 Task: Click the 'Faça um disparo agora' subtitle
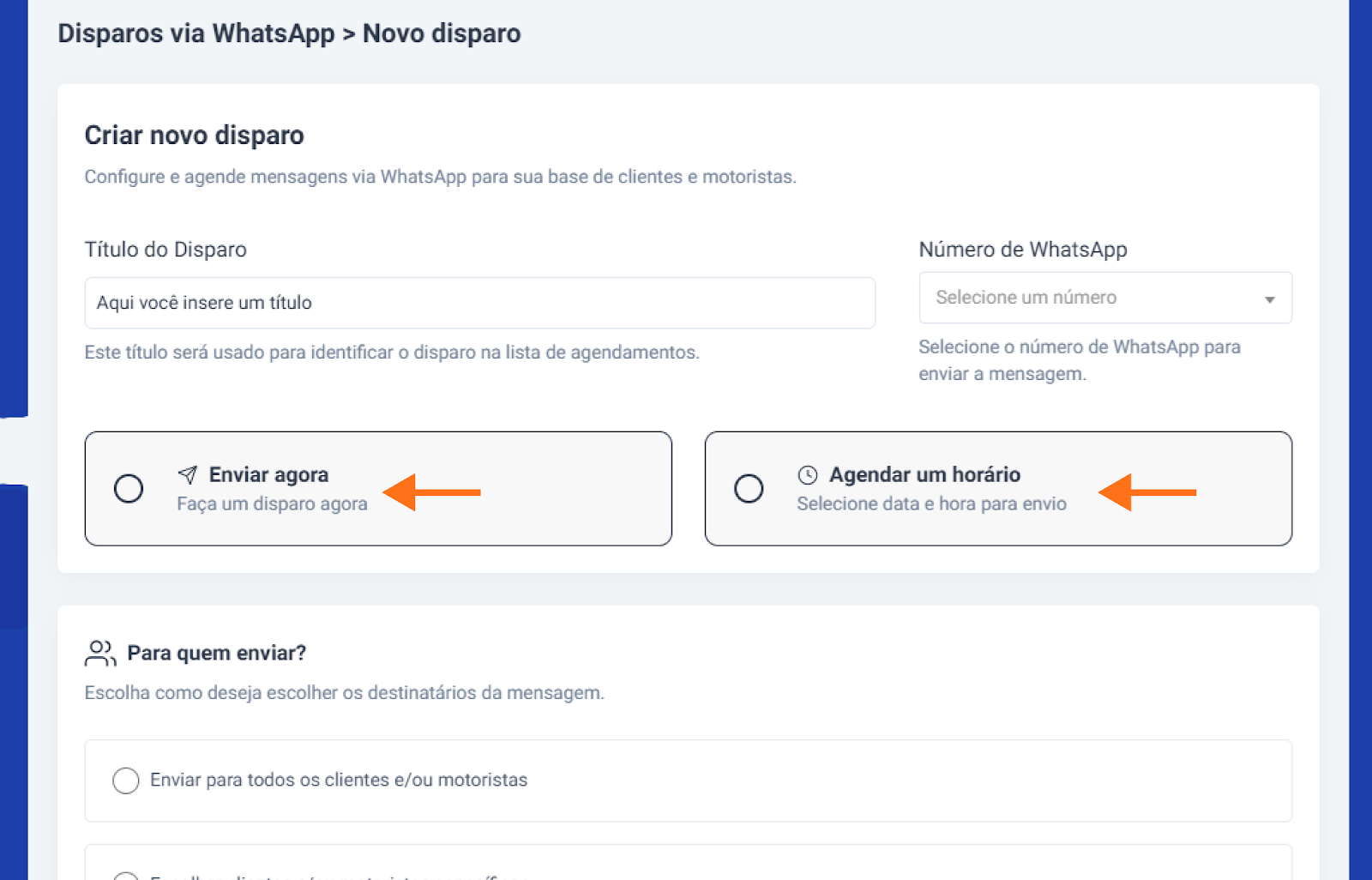pos(273,504)
